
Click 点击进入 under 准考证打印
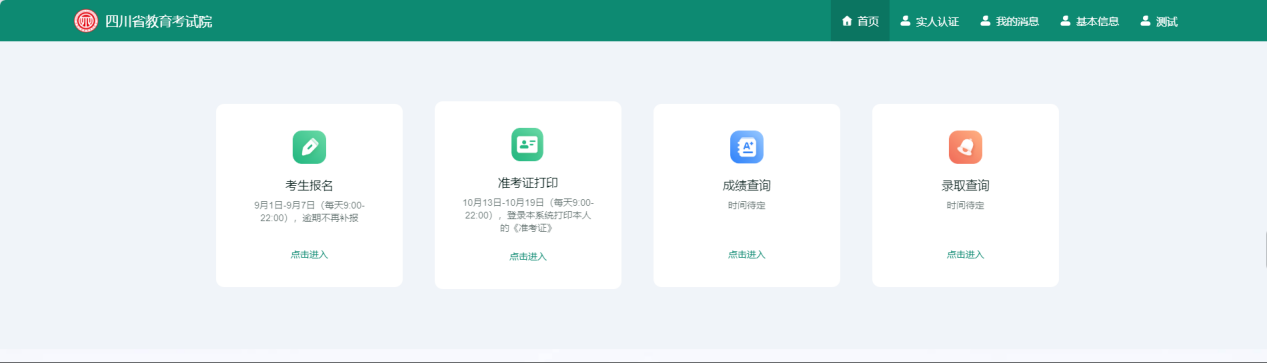click(528, 256)
